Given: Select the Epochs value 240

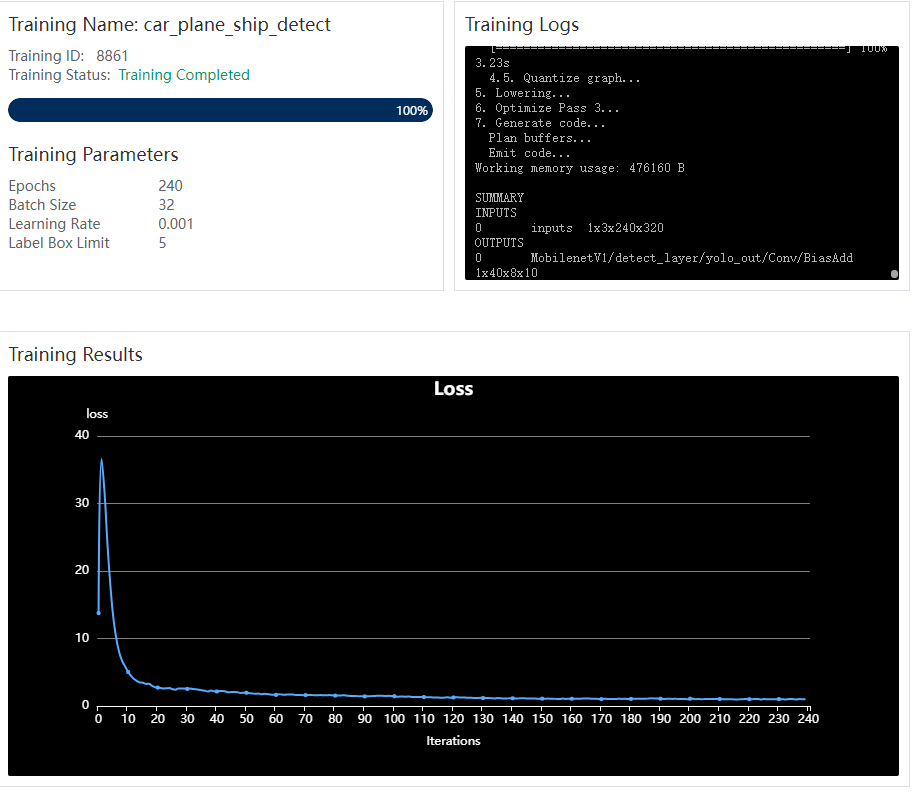Looking at the screenshot, I should tap(170, 186).
